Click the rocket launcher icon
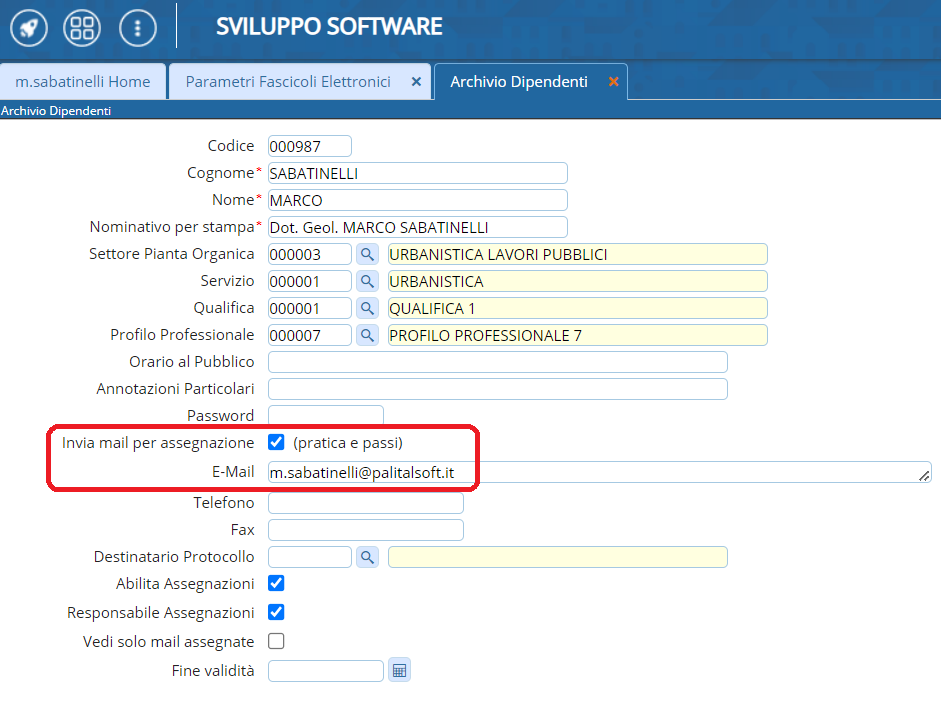Viewport: 941px width, 701px height. click(x=28, y=27)
